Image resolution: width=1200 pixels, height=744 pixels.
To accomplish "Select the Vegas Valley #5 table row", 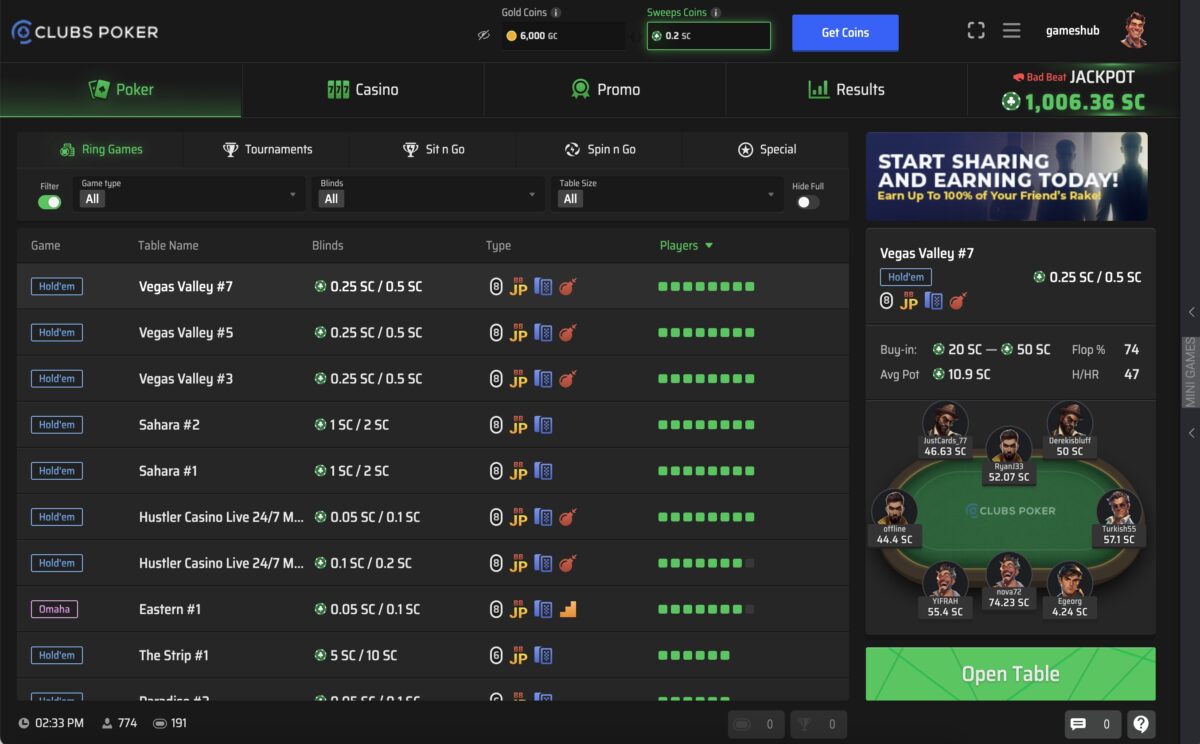I will (433, 333).
